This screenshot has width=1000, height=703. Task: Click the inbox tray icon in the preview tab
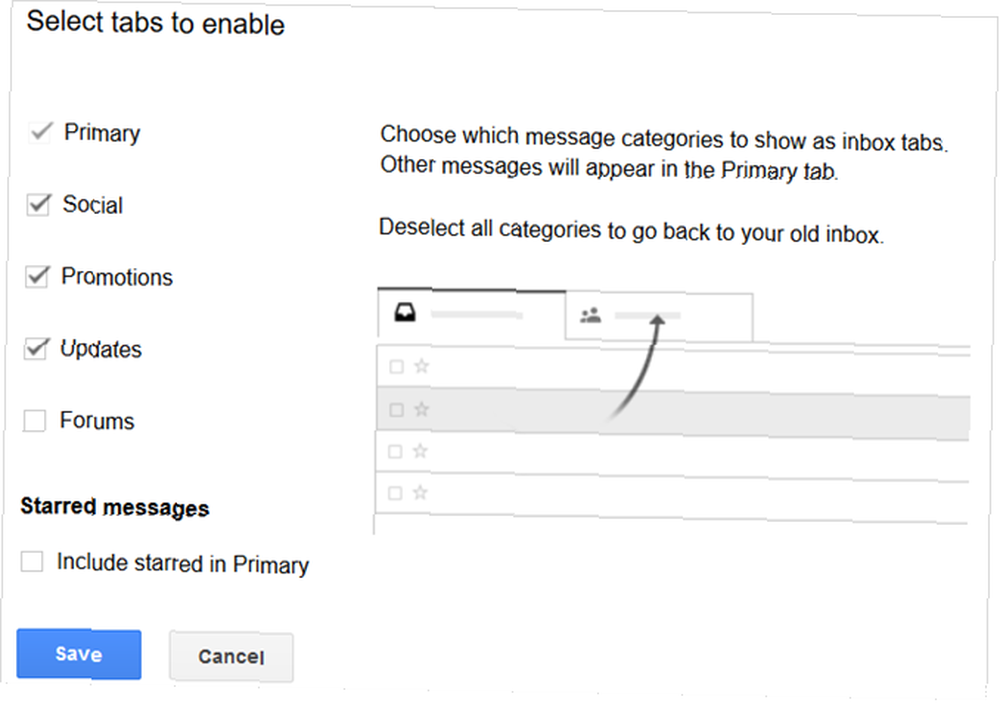click(x=405, y=313)
